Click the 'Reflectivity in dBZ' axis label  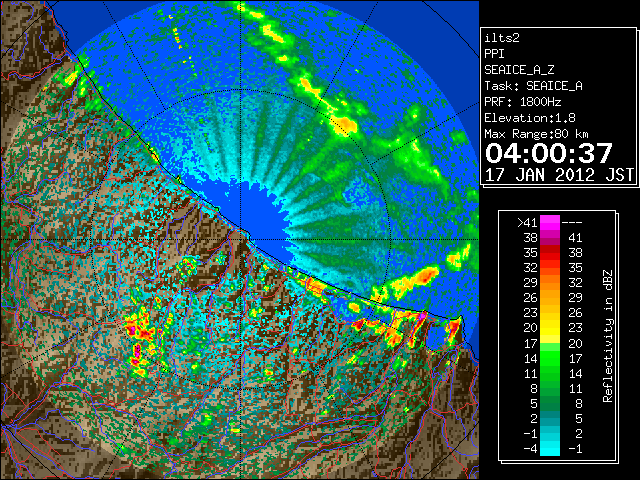[x=608, y=336]
